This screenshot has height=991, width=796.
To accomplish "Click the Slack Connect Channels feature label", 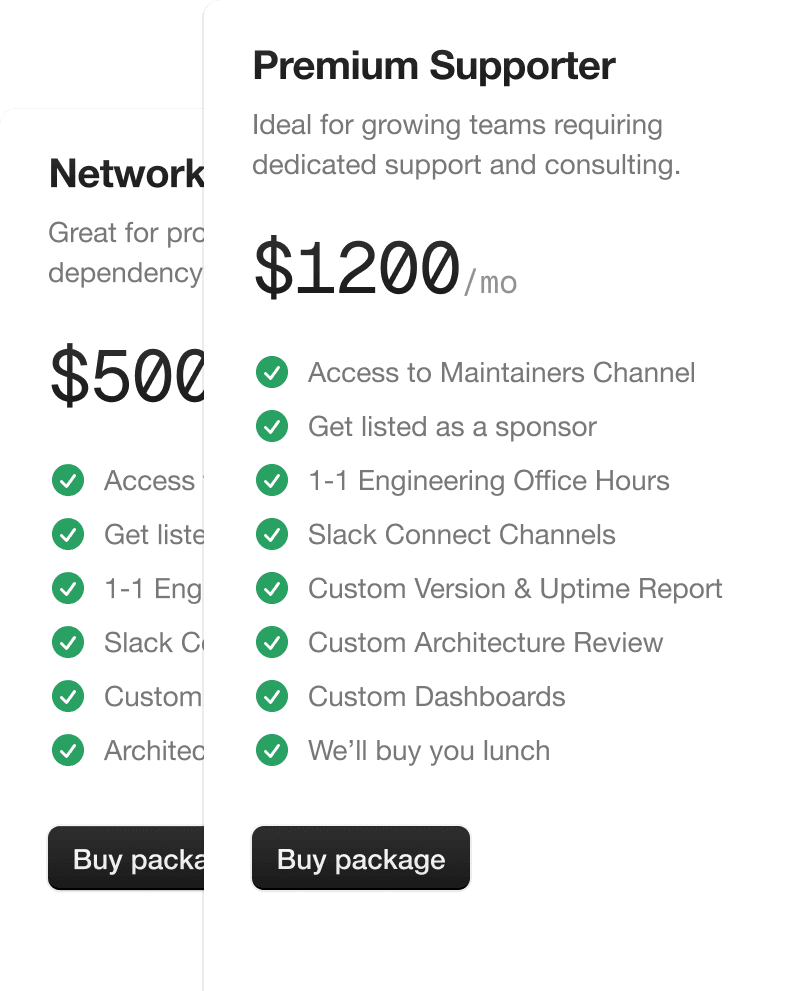I will (x=461, y=535).
